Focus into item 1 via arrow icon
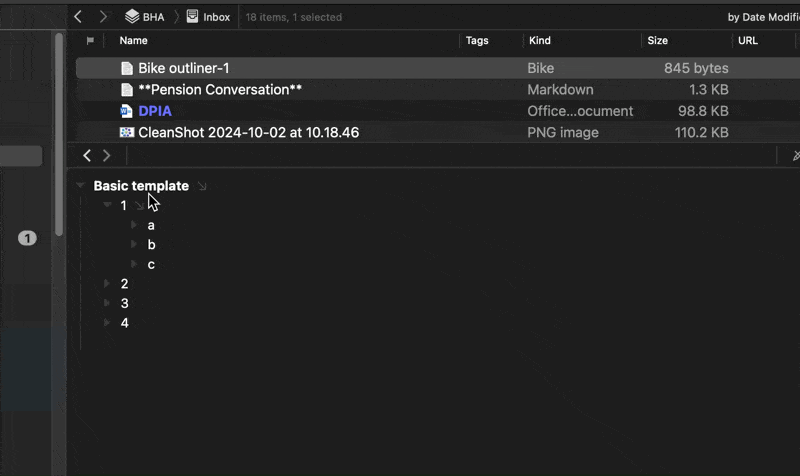This screenshot has width=800, height=476. (139, 206)
